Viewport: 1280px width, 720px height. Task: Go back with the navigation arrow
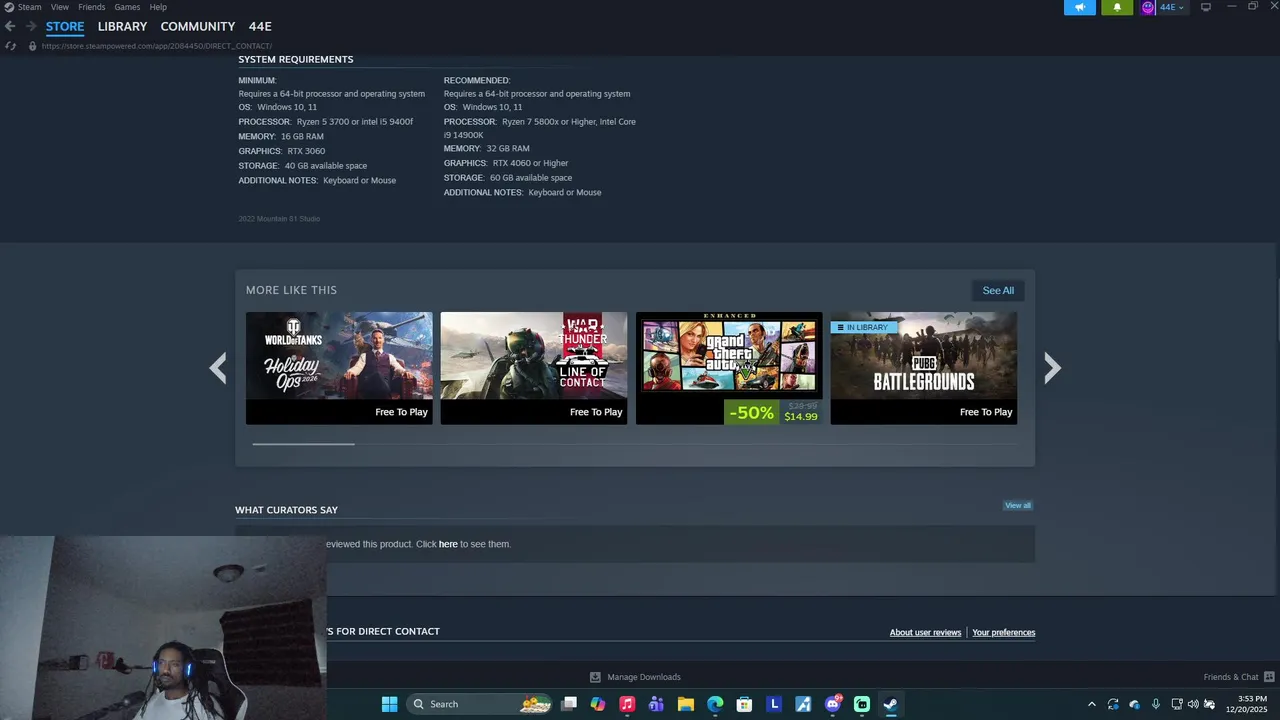coord(10,26)
